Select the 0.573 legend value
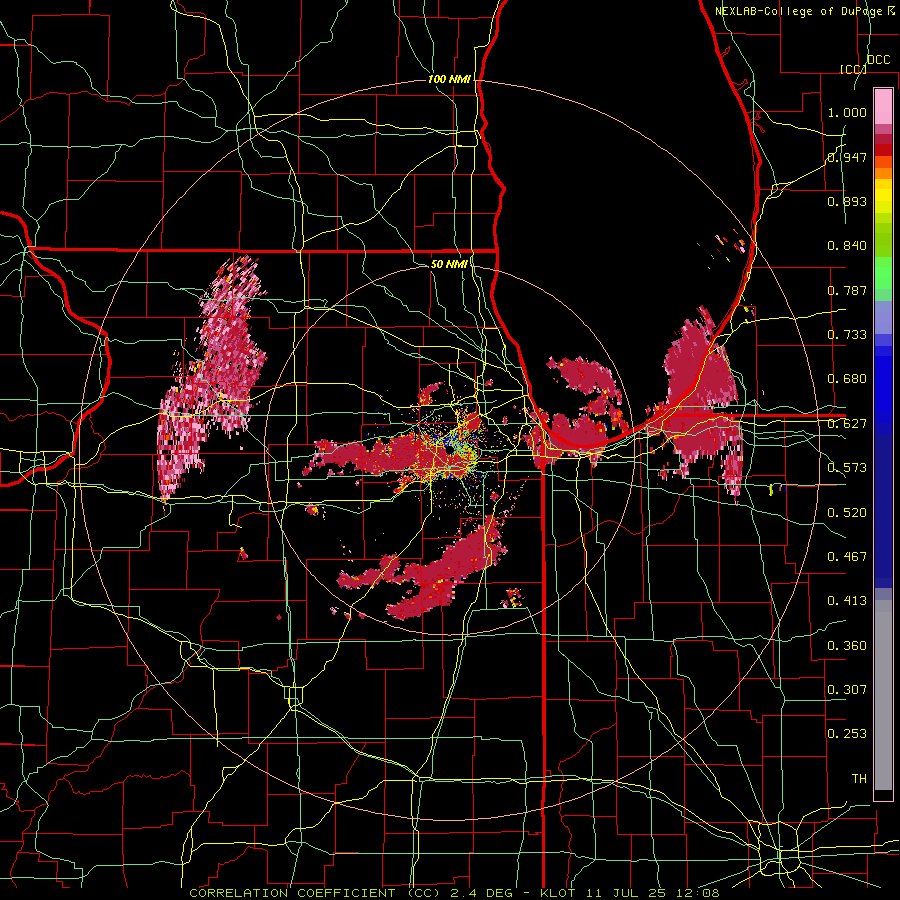This screenshot has height=900, width=900. click(x=847, y=468)
